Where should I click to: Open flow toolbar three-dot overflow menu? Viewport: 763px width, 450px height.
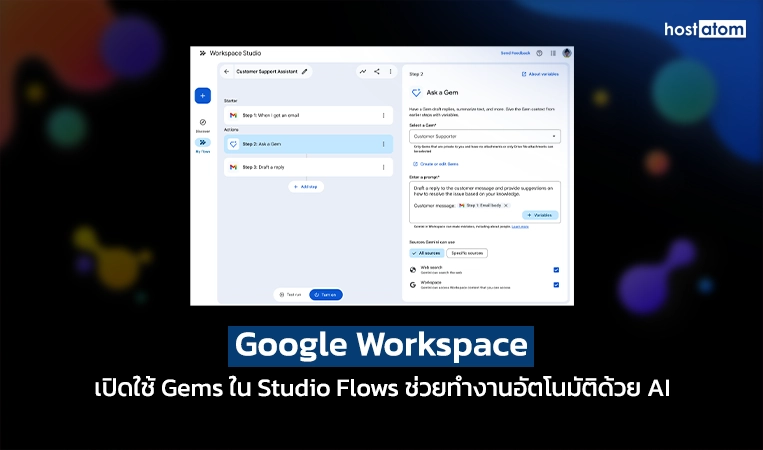coord(390,72)
